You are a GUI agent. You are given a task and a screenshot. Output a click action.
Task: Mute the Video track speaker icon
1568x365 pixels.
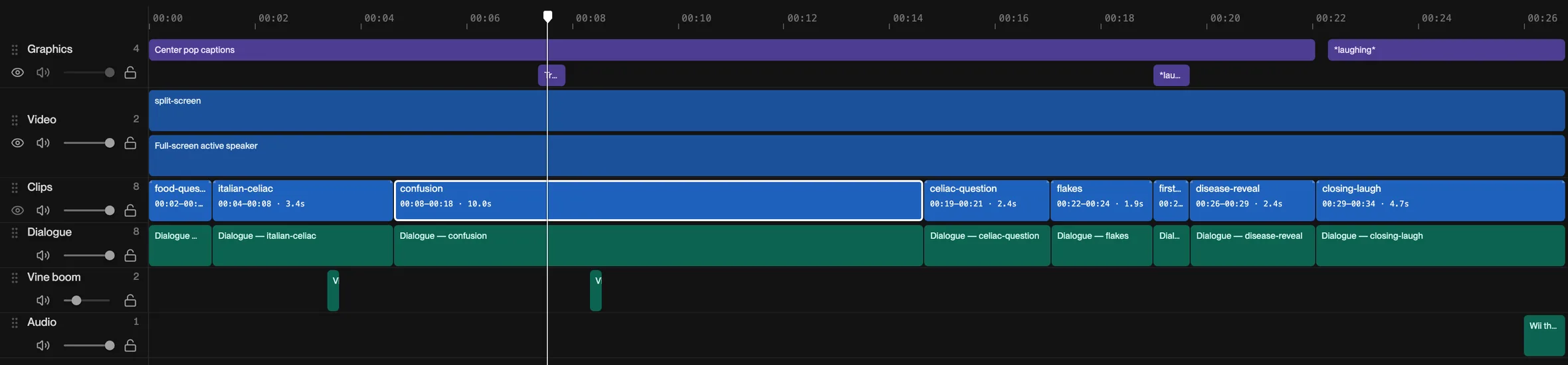coord(43,143)
